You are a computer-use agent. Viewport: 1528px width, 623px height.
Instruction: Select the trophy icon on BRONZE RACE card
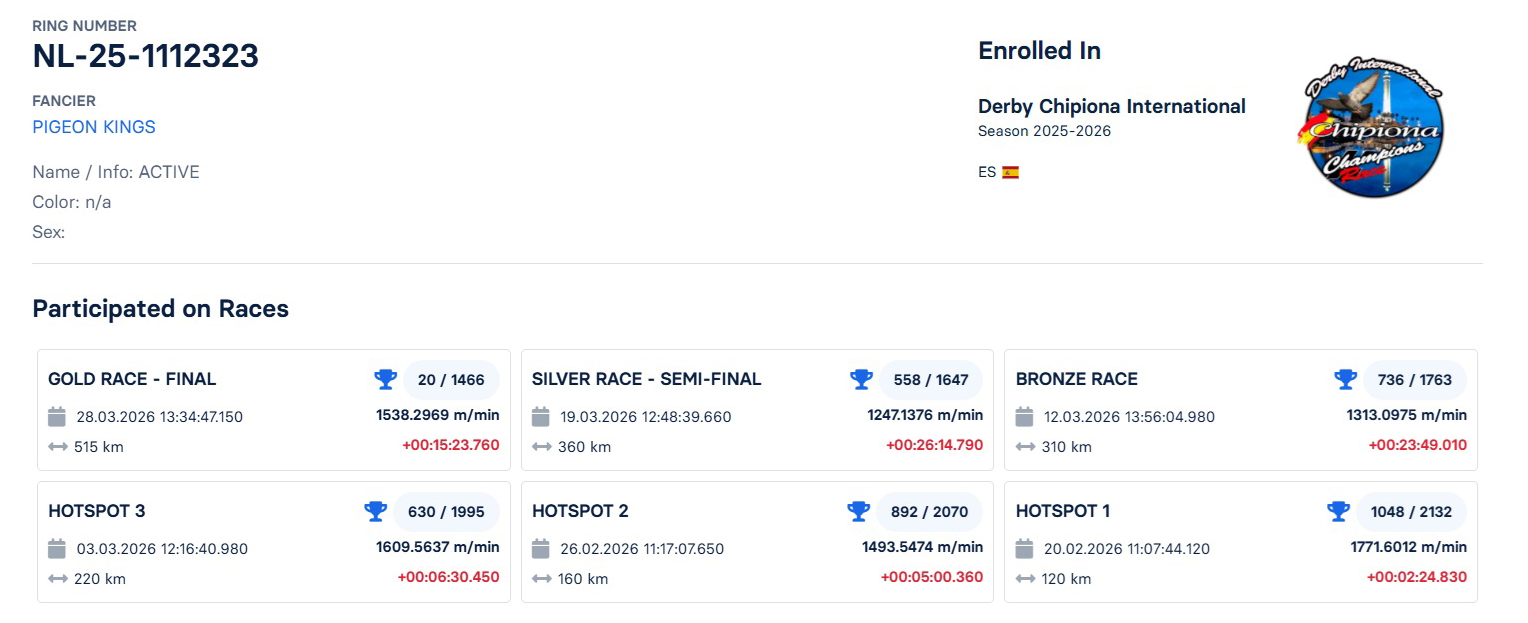1345,379
